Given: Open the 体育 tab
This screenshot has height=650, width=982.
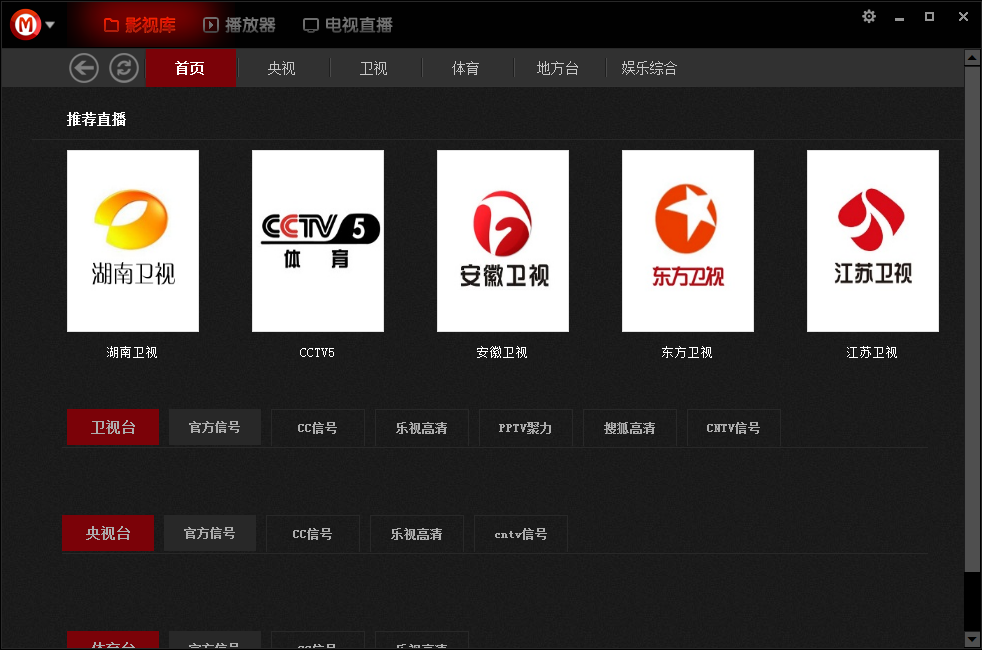Looking at the screenshot, I should click(x=467, y=68).
